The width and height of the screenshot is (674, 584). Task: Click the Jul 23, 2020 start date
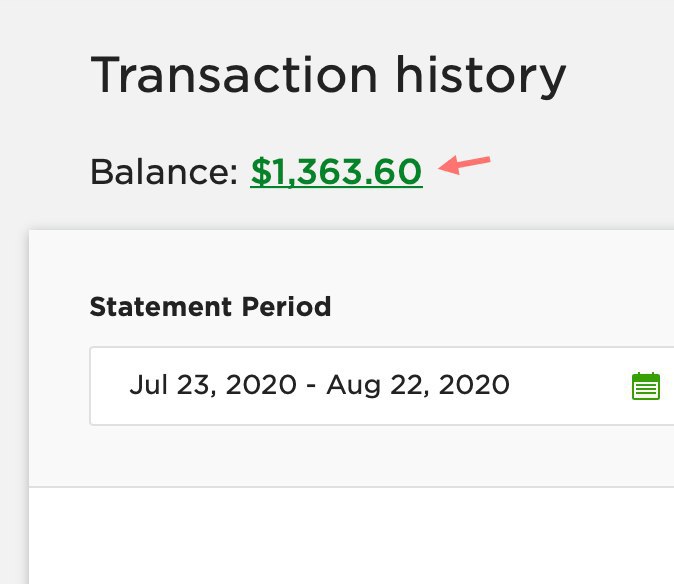click(213, 385)
